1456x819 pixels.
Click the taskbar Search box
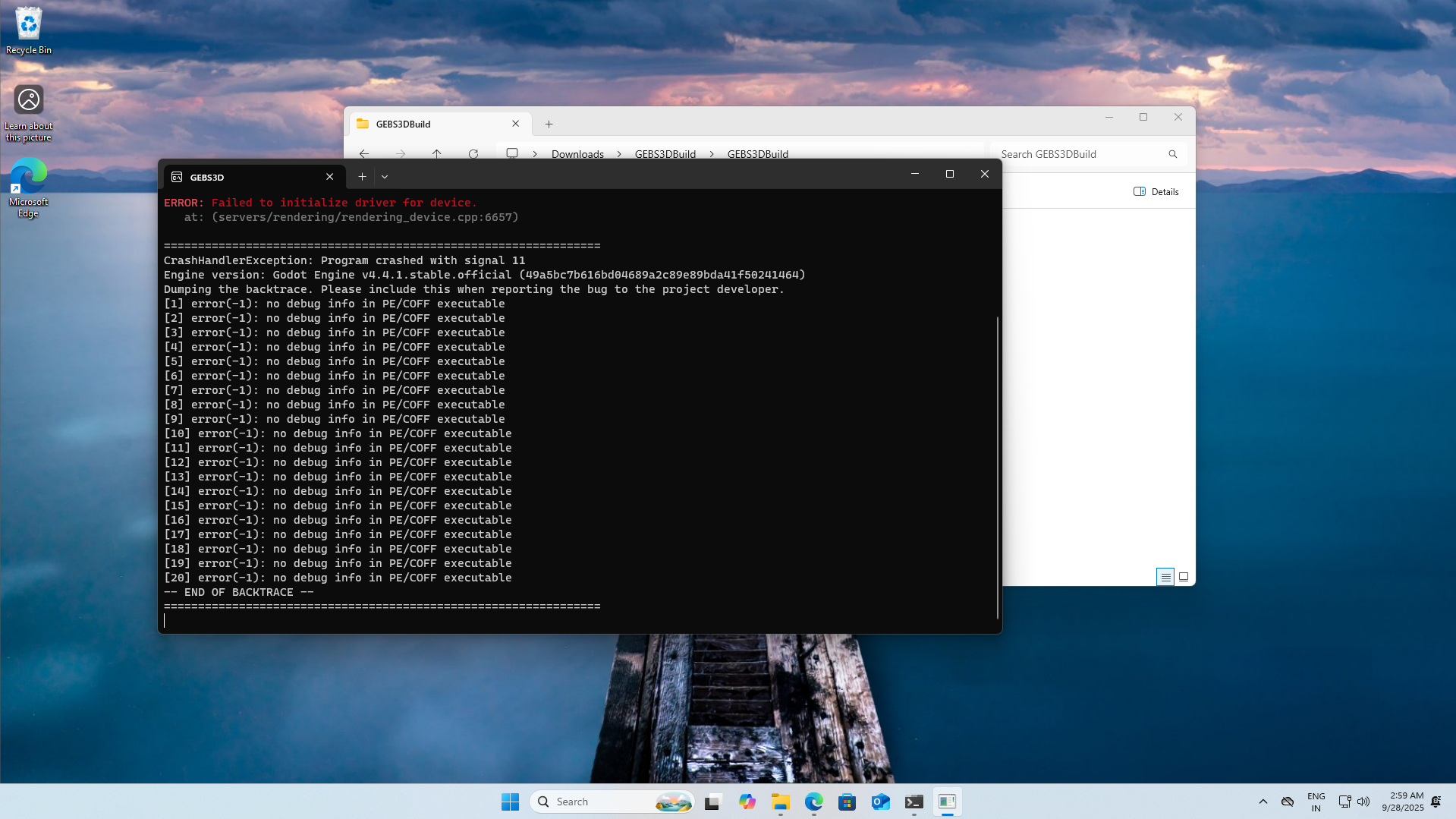click(612, 802)
